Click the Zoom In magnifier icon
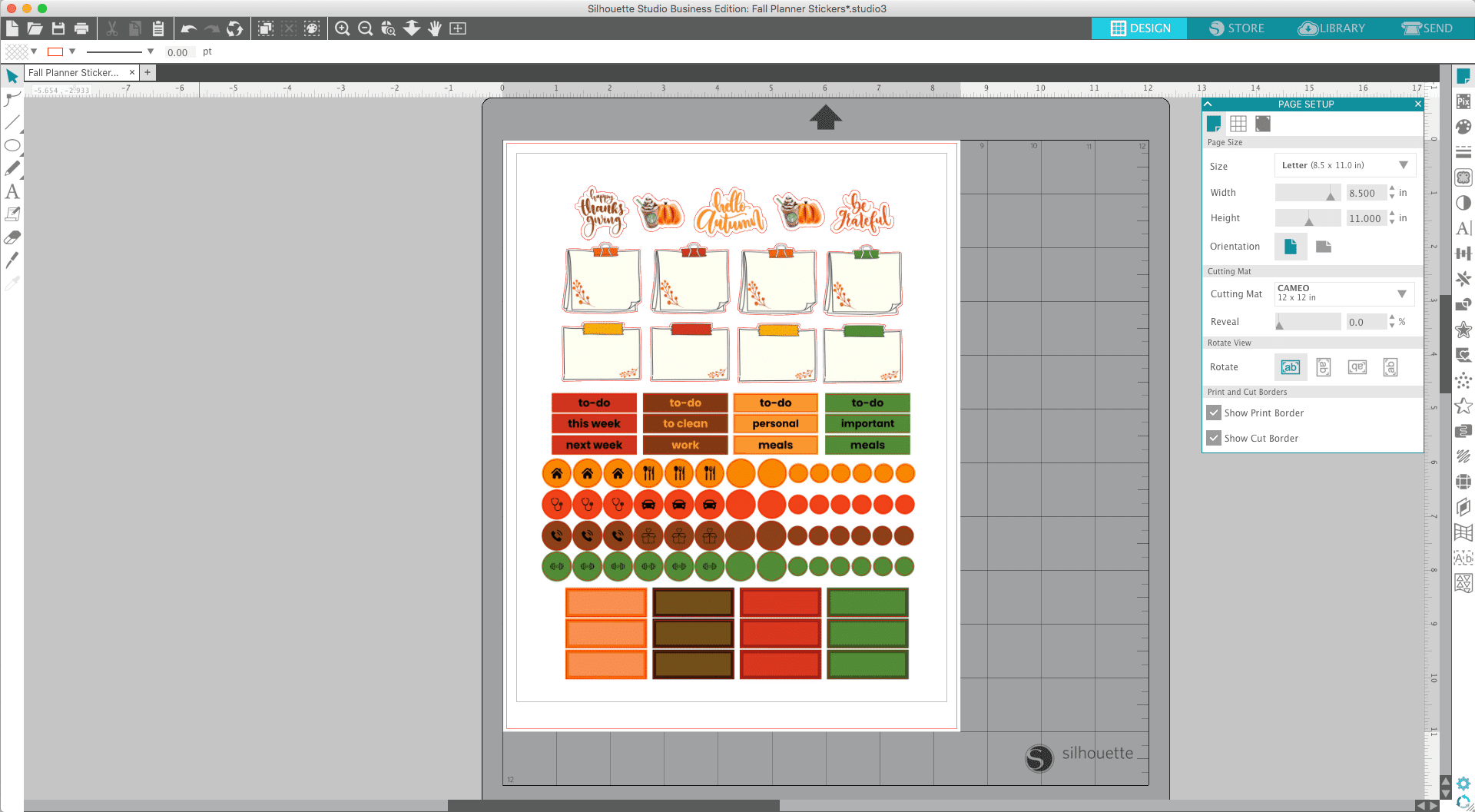This screenshot has height=812, width=1475. [343, 28]
